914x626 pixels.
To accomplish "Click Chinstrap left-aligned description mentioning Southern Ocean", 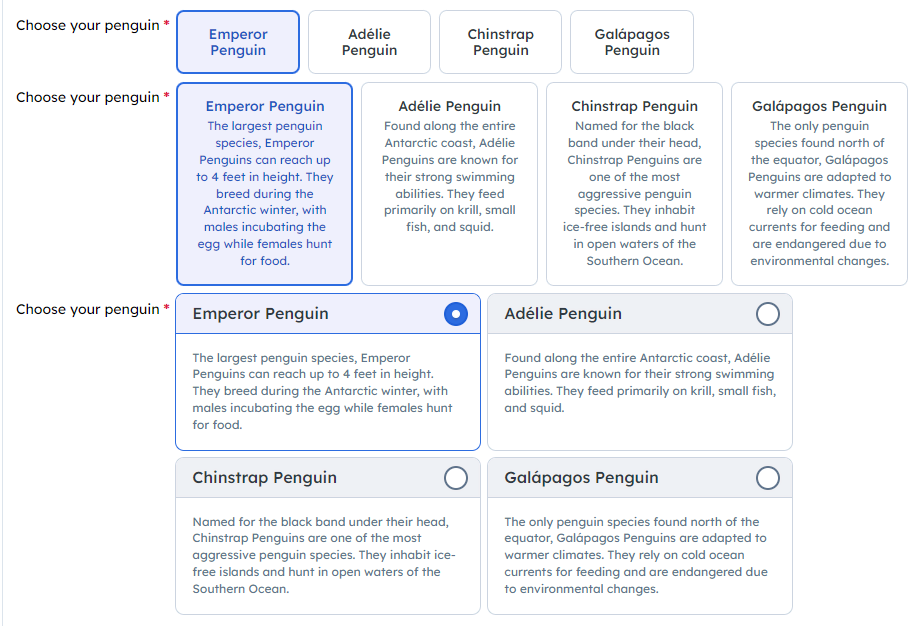I will click(x=324, y=555).
